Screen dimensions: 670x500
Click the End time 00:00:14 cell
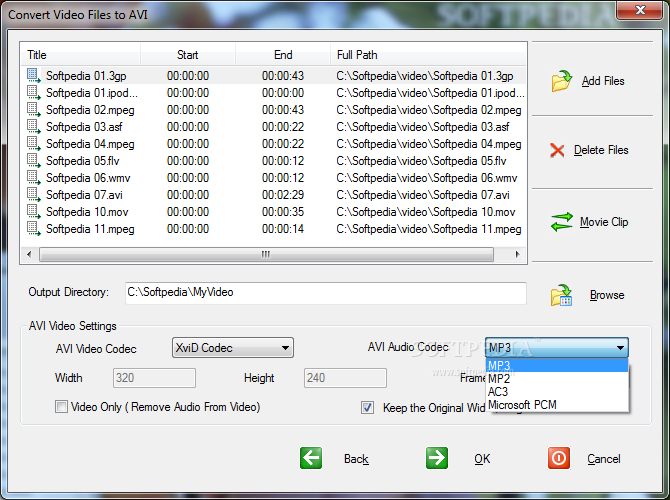click(x=283, y=229)
